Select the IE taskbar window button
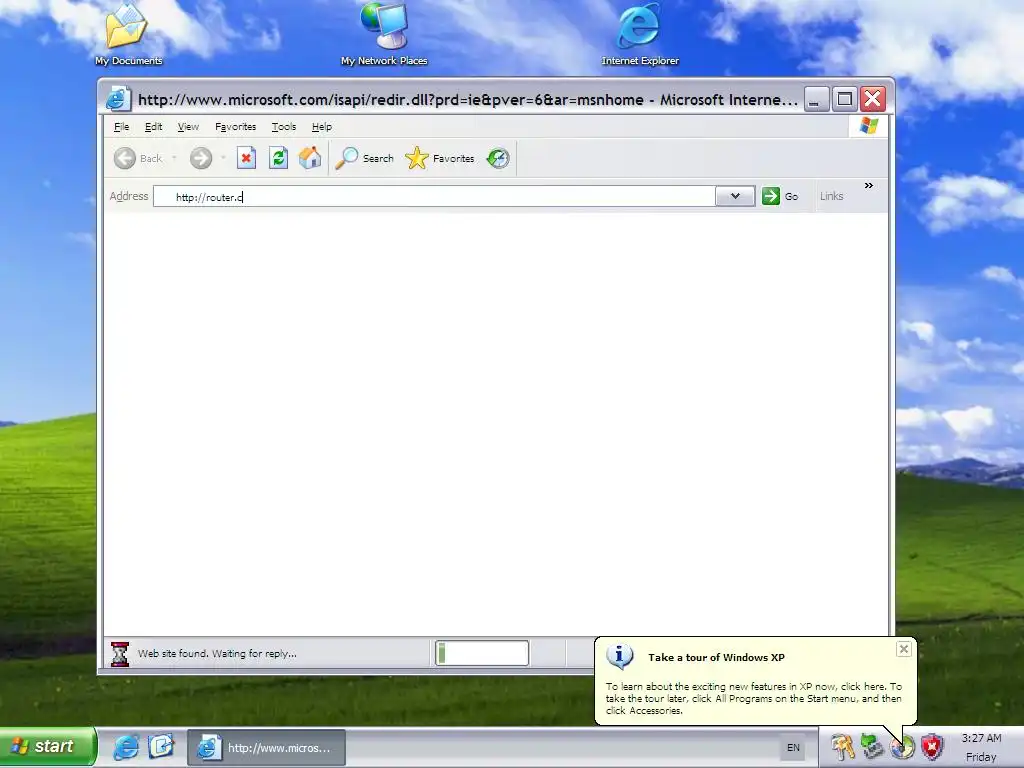This screenshot has width=1024, height=768. click(x=266, y=748)
